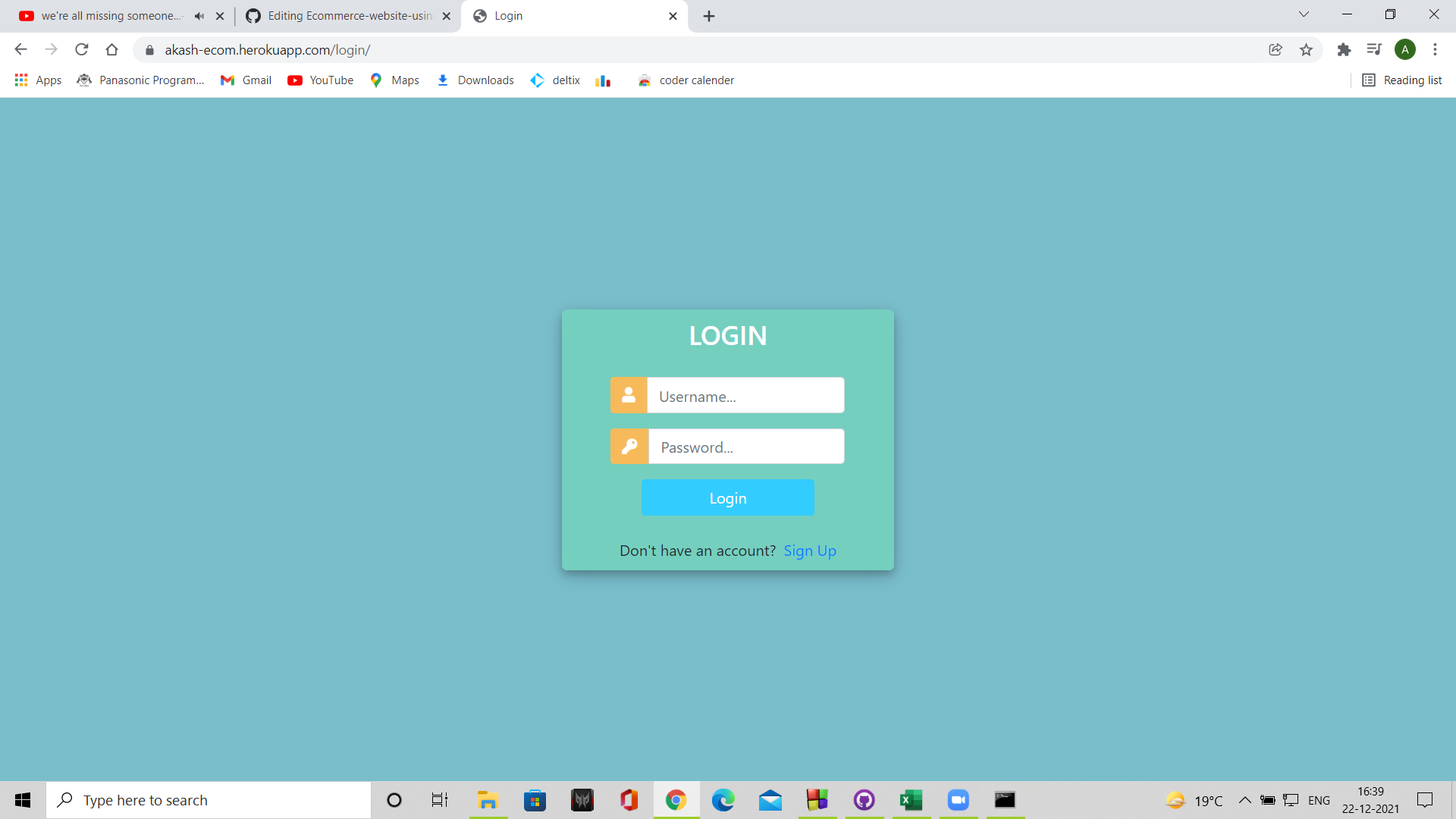Open the media controls icon
1456x819 pixels.
point(1374,50)
